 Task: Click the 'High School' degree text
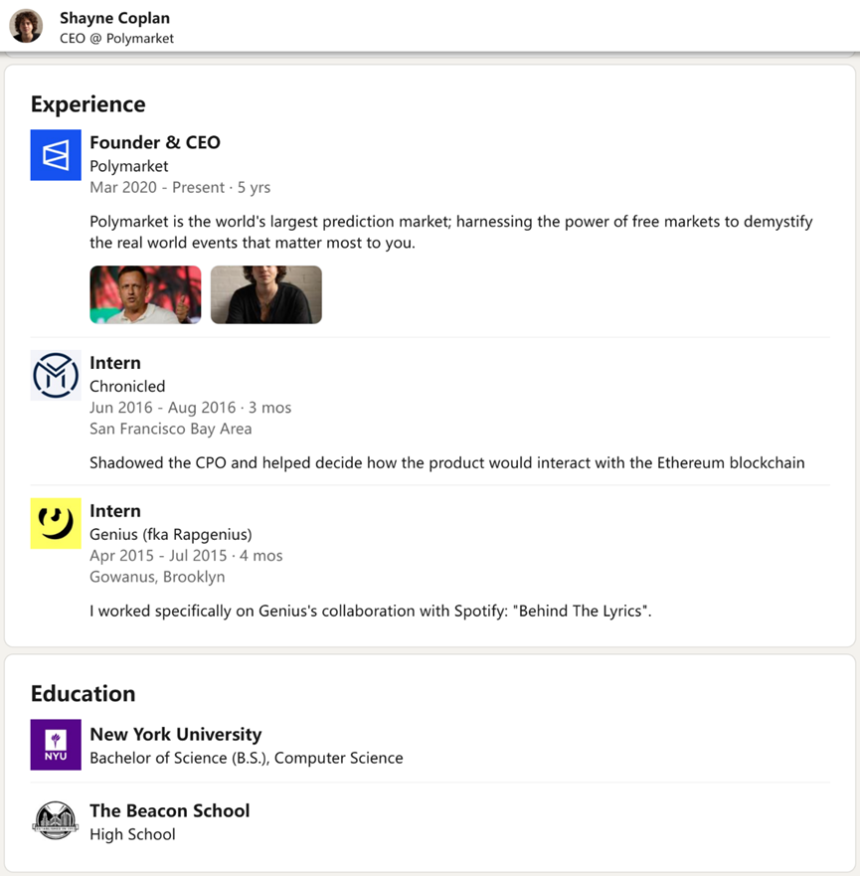click(132, 834)
